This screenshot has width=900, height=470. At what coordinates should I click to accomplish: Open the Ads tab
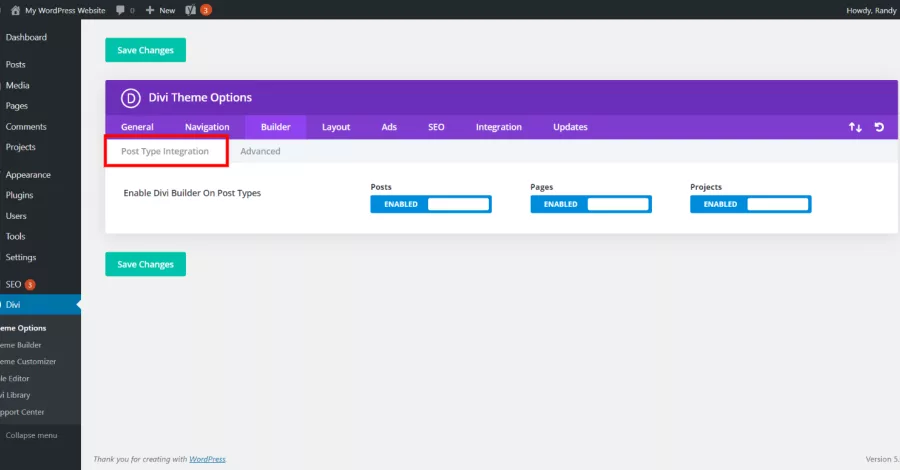click(389, 127)
